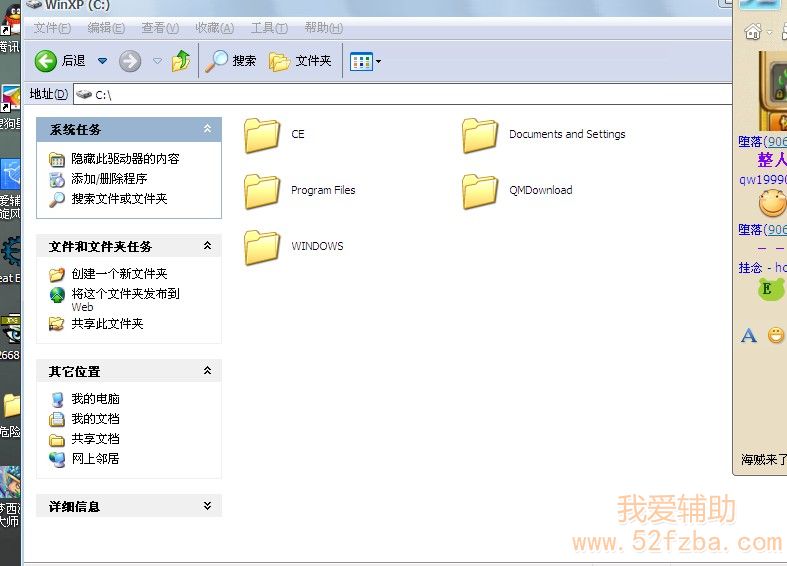Click the 创建一个新文件夹 folder icon
Image resolution: width=787 pixels, height=566 pixels.
57,274
